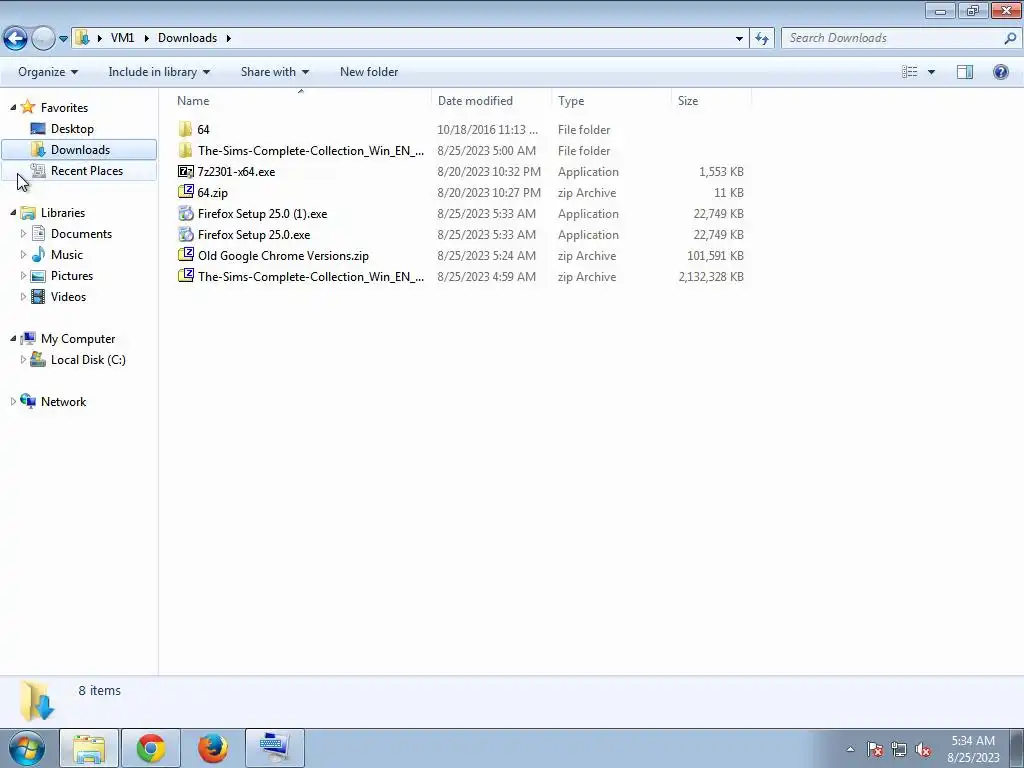
Task: Click 101,591 KB size cell
Action: click(715, 256)
